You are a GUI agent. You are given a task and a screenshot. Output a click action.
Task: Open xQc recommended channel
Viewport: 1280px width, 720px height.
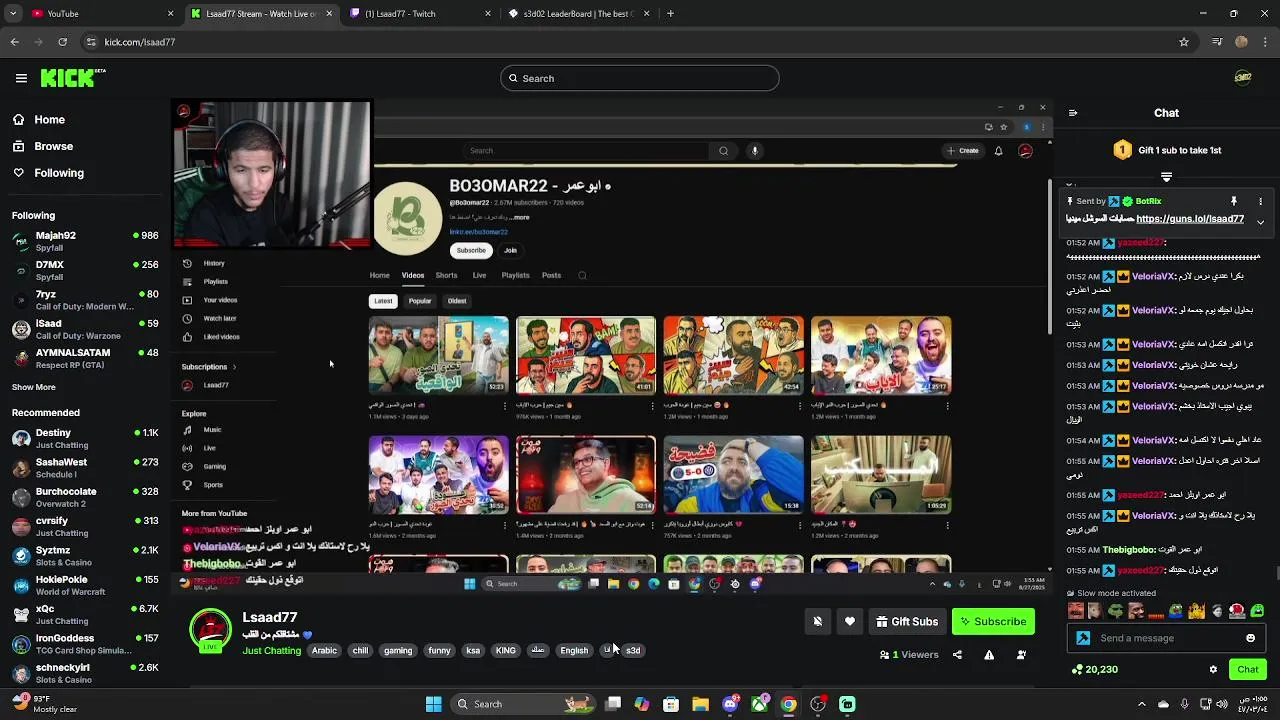click(x=85, y=614)
